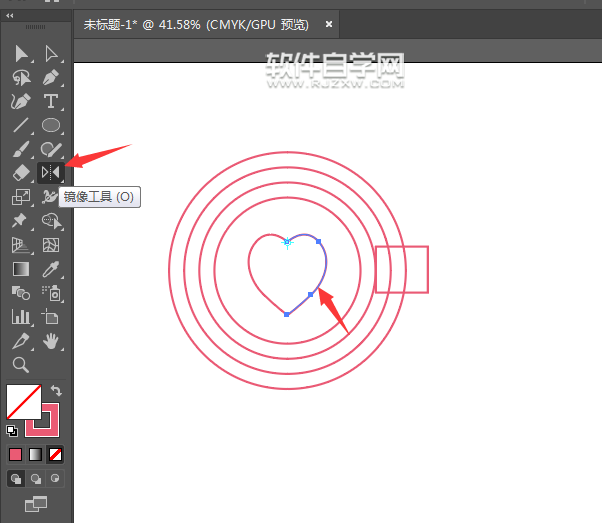Enable Draw Behind mode

click(36, 478)
